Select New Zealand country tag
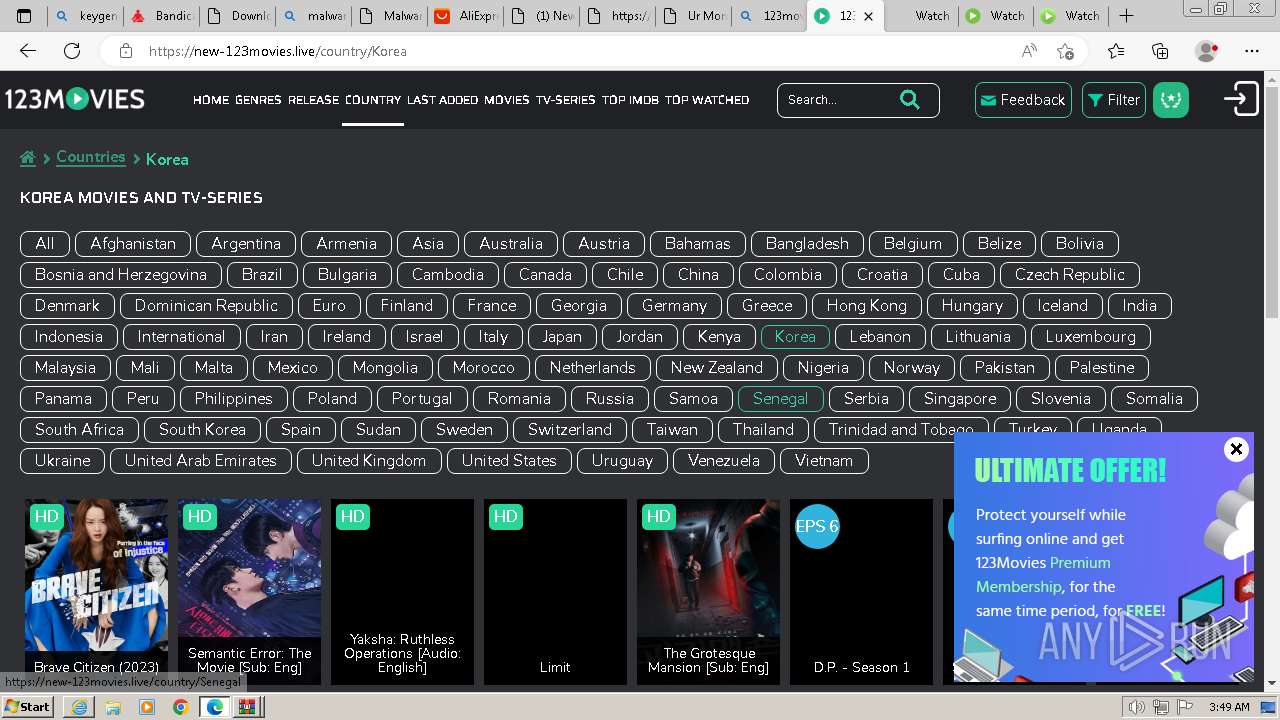The image size is (1280, 720). click(x=717, y=368)
